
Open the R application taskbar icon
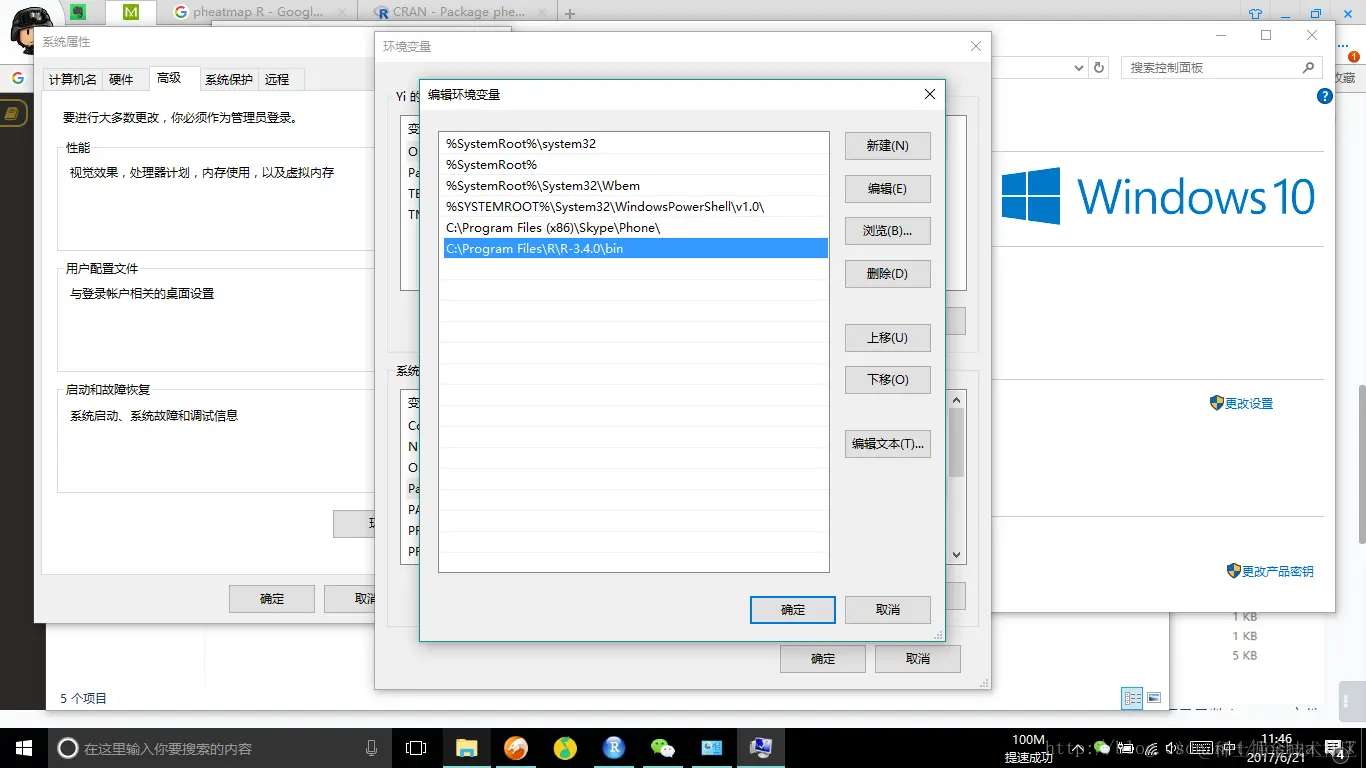pyautogui.click(x=614, y=748)
